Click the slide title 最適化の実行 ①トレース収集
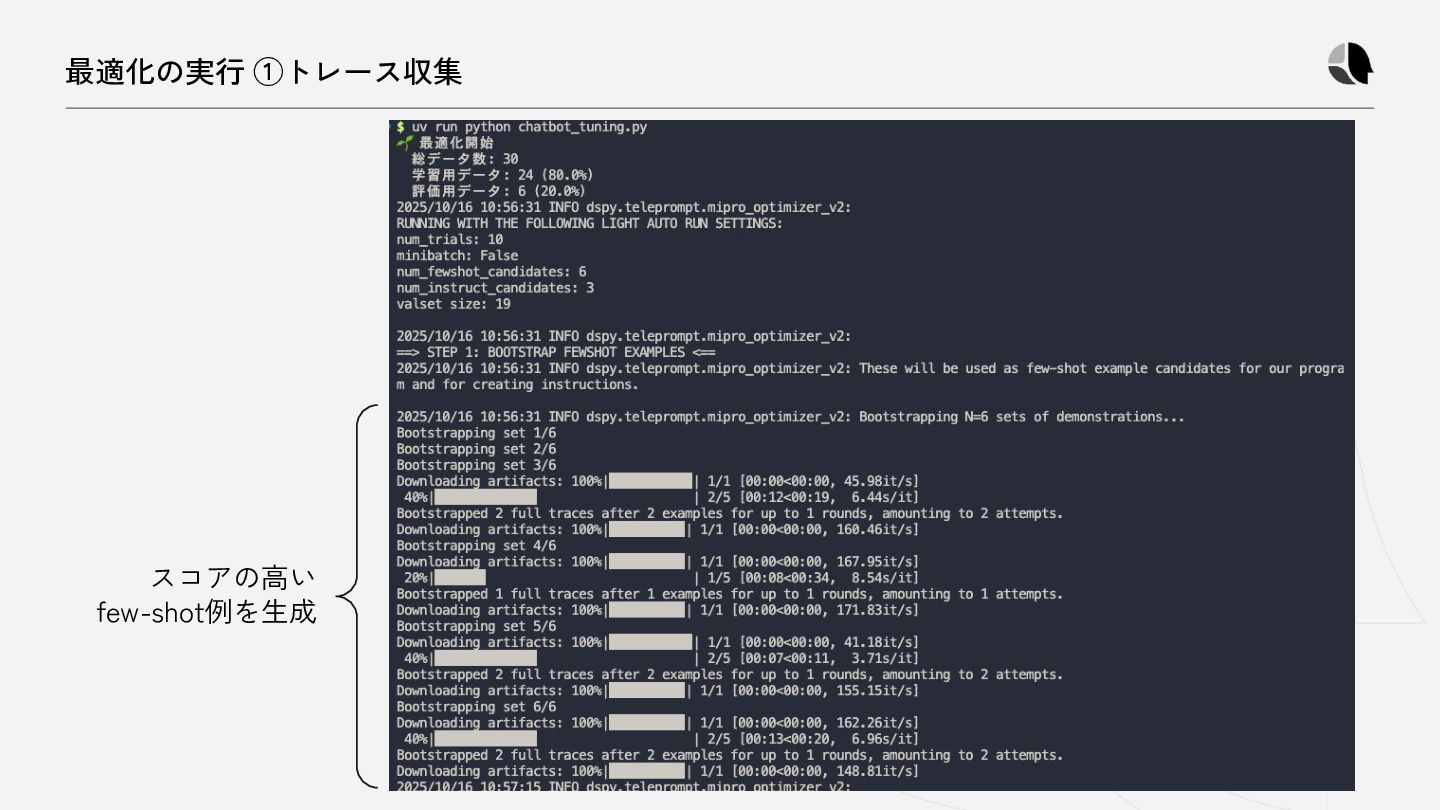The image size is (1440, 810). click(x=264, y=72)
